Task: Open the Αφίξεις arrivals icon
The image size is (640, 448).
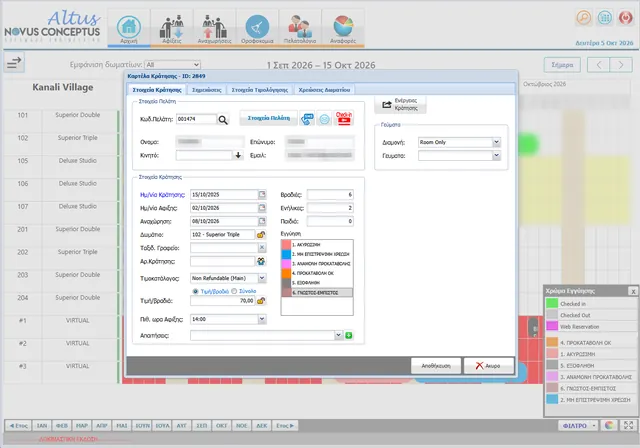Action: 172,27
